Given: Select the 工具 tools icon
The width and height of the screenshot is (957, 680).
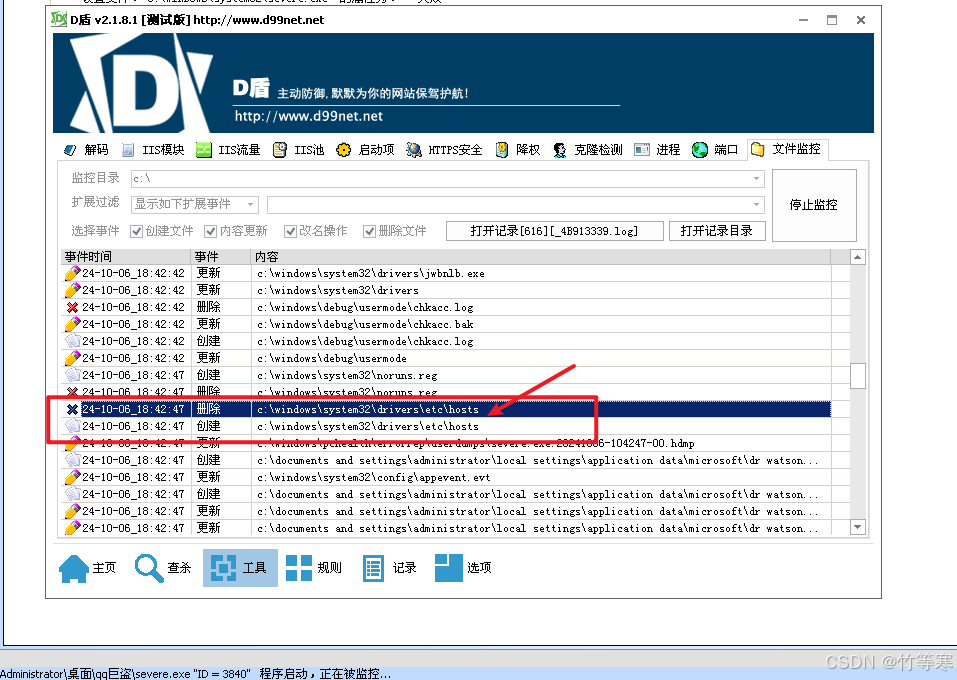Looking at the screenshot, I should tap(227, 567).
